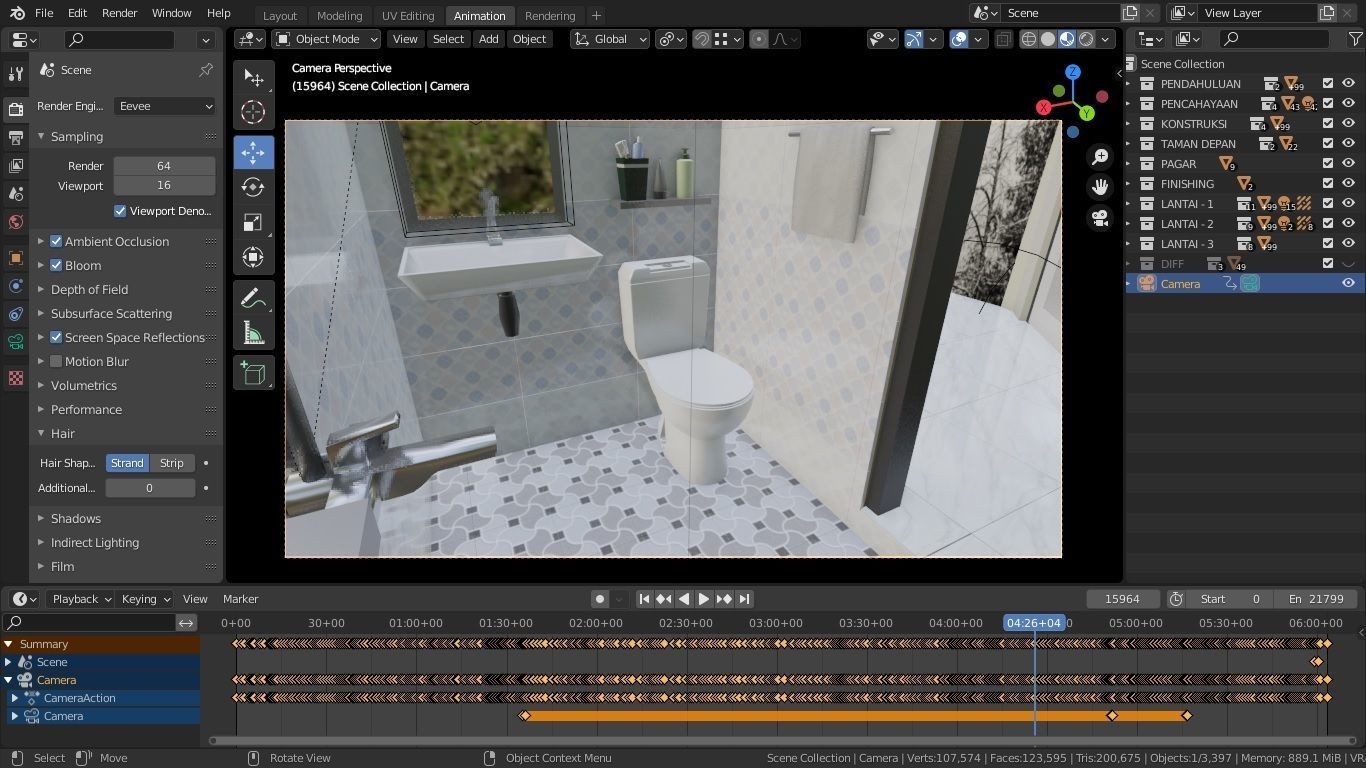Switch to the UV Editing workspace tab
The image size is (1366, 768).
click(408, 15)
